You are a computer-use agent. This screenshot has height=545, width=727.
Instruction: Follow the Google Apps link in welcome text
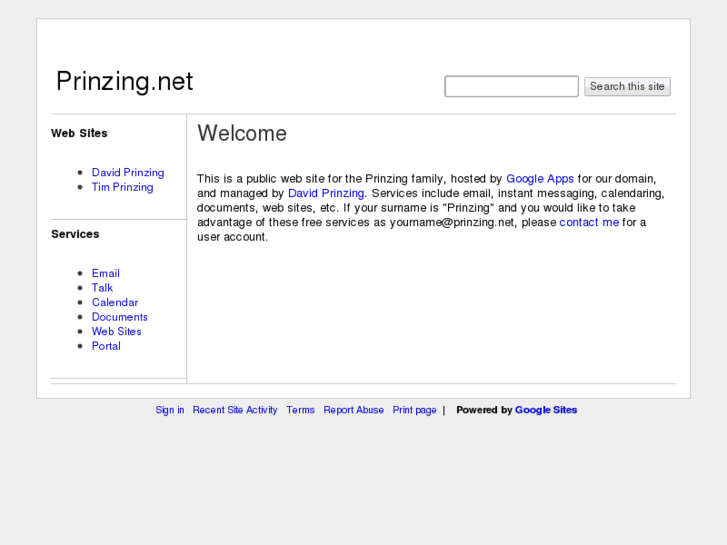[540, 179]
